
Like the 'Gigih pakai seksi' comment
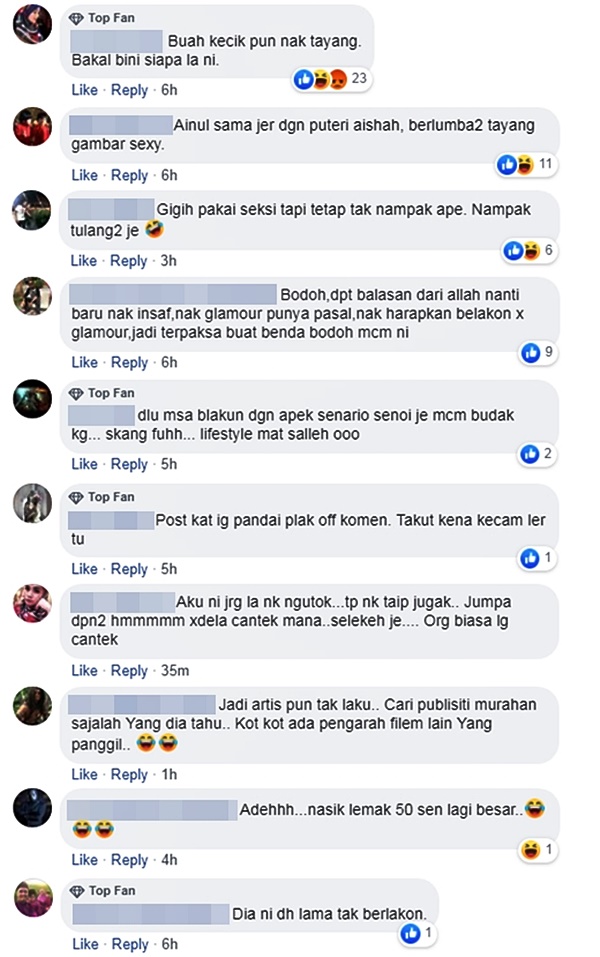pyautogui.click(x=84, y=261)
